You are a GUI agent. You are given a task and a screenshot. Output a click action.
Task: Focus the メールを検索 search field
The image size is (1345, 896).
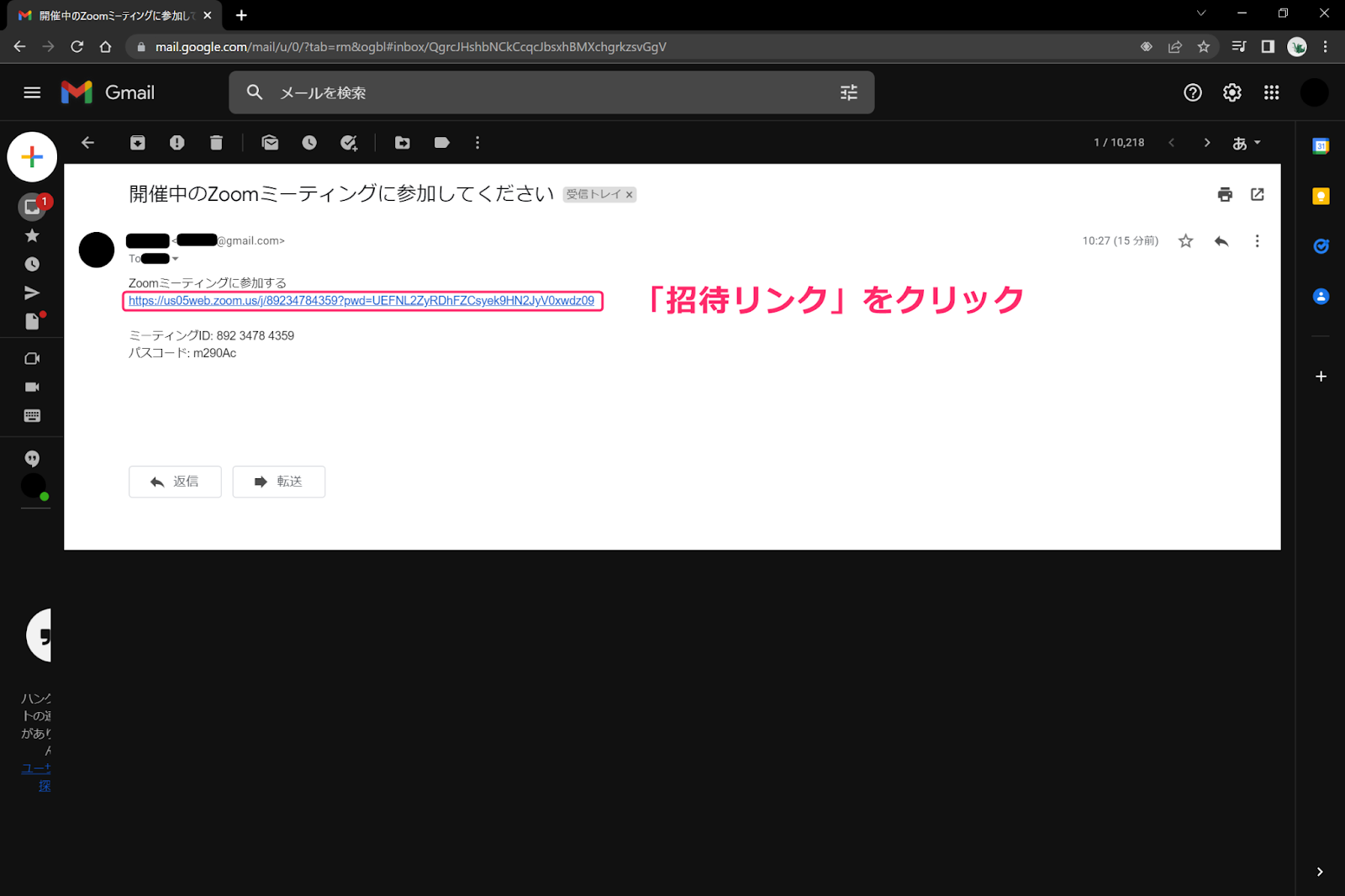click(x=551, y=92)
